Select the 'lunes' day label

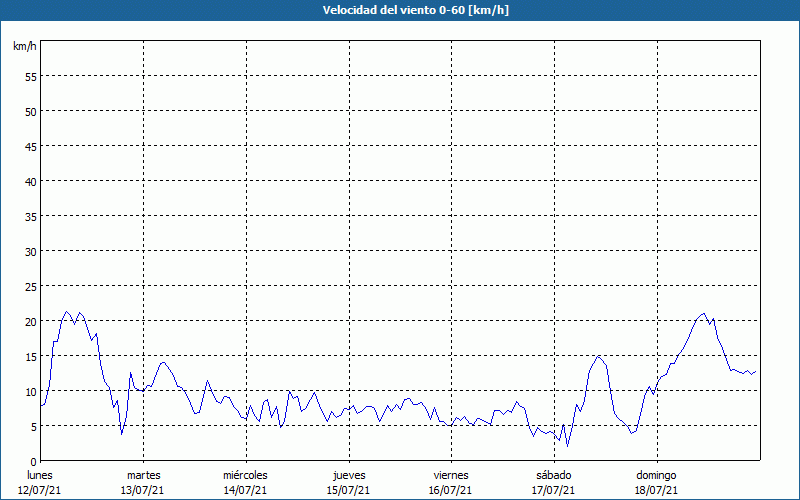click(x=40, y=475)
